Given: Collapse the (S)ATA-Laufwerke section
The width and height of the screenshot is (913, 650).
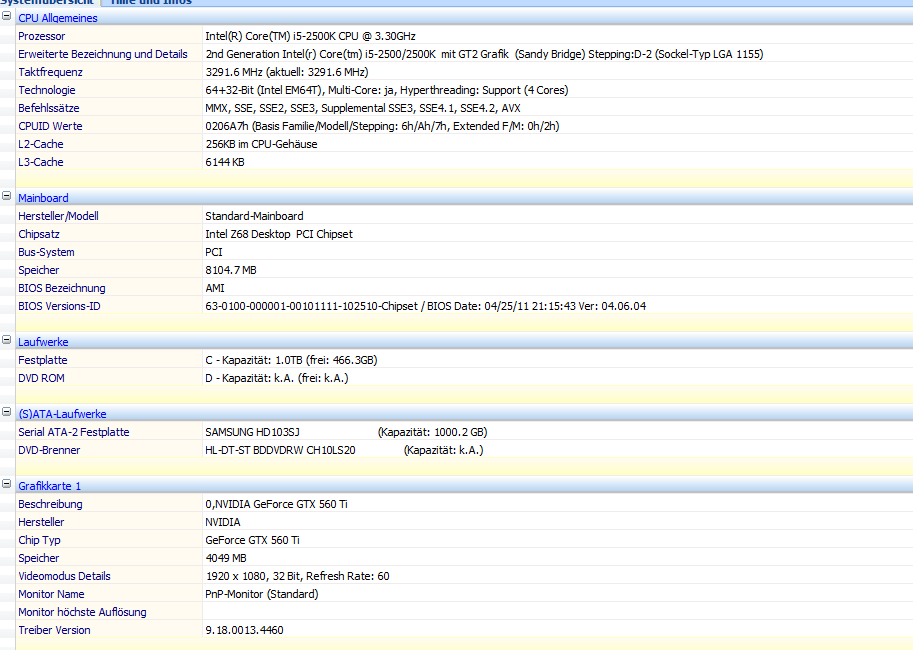Looking at the screenshot, I should (x=6, y=412).
